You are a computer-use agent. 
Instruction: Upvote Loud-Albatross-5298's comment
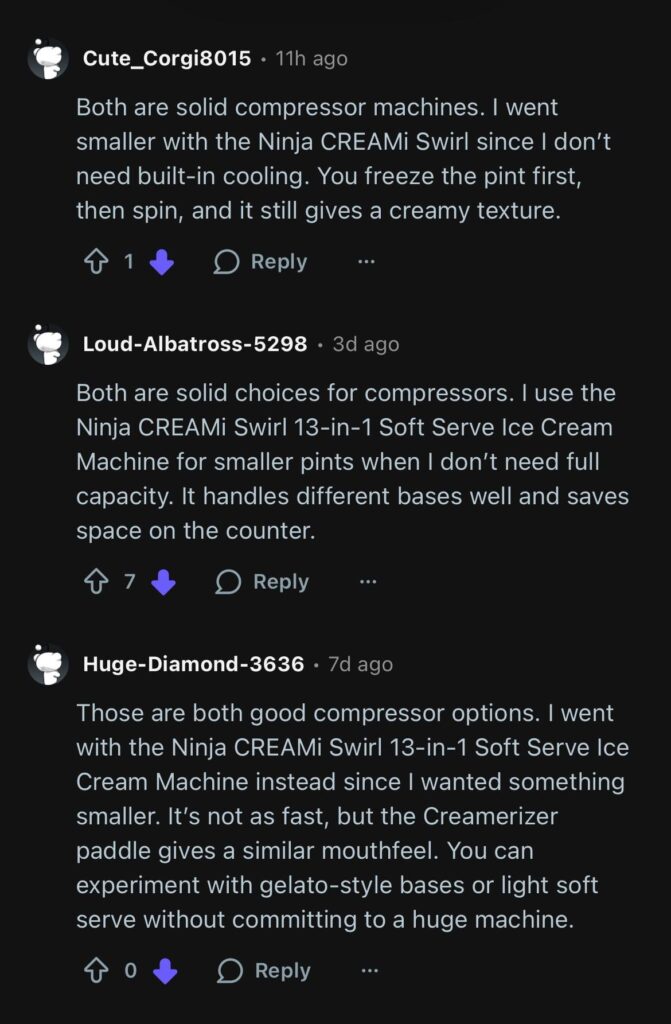tap(98, 582)
